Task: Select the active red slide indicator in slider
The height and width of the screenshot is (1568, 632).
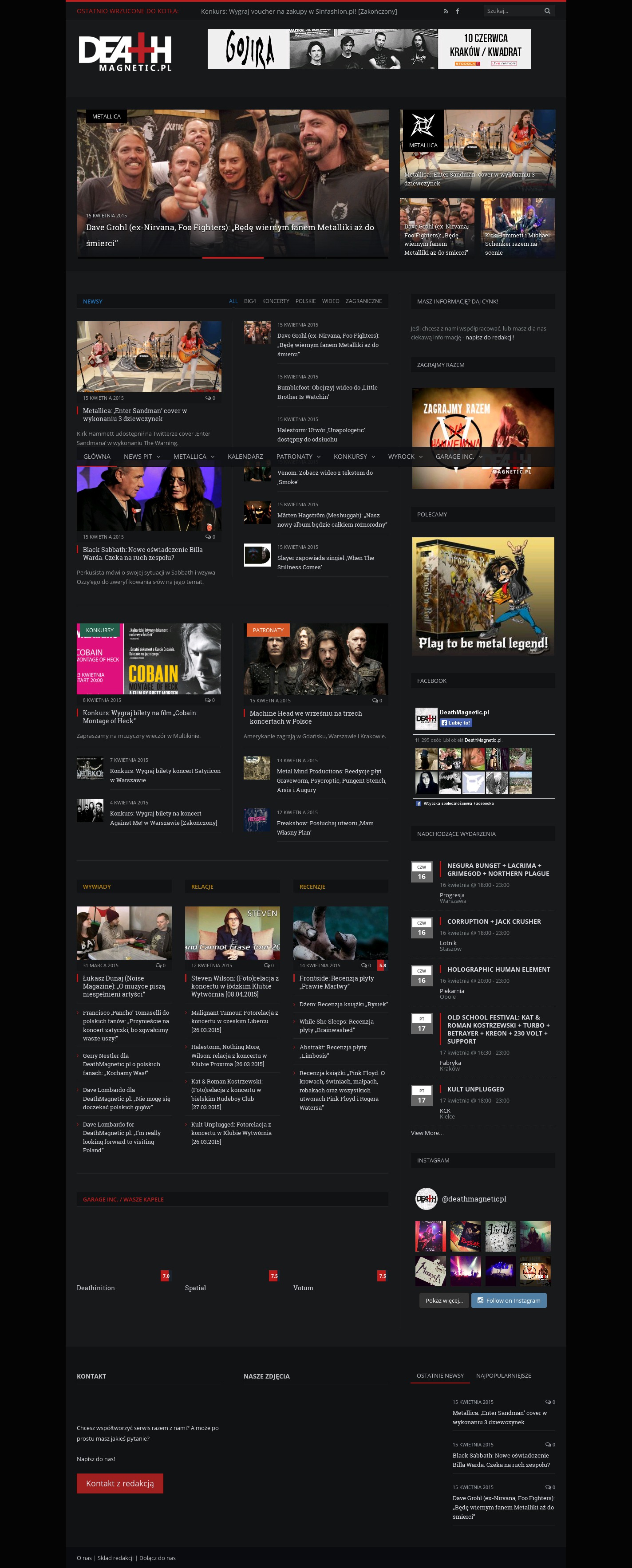Action: click(x=233, y=257)
